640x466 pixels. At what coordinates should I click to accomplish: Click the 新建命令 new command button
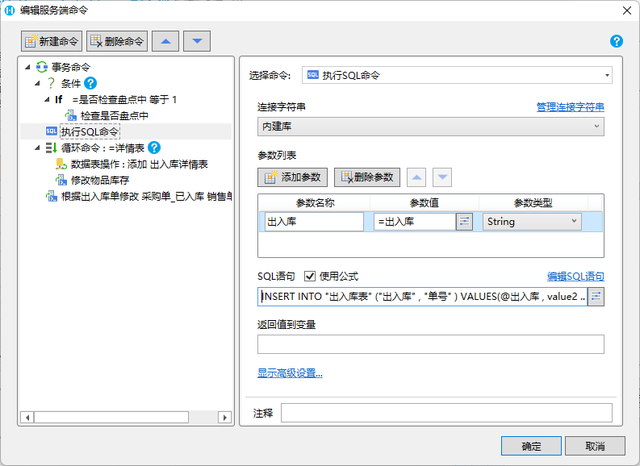coord(51,41)
